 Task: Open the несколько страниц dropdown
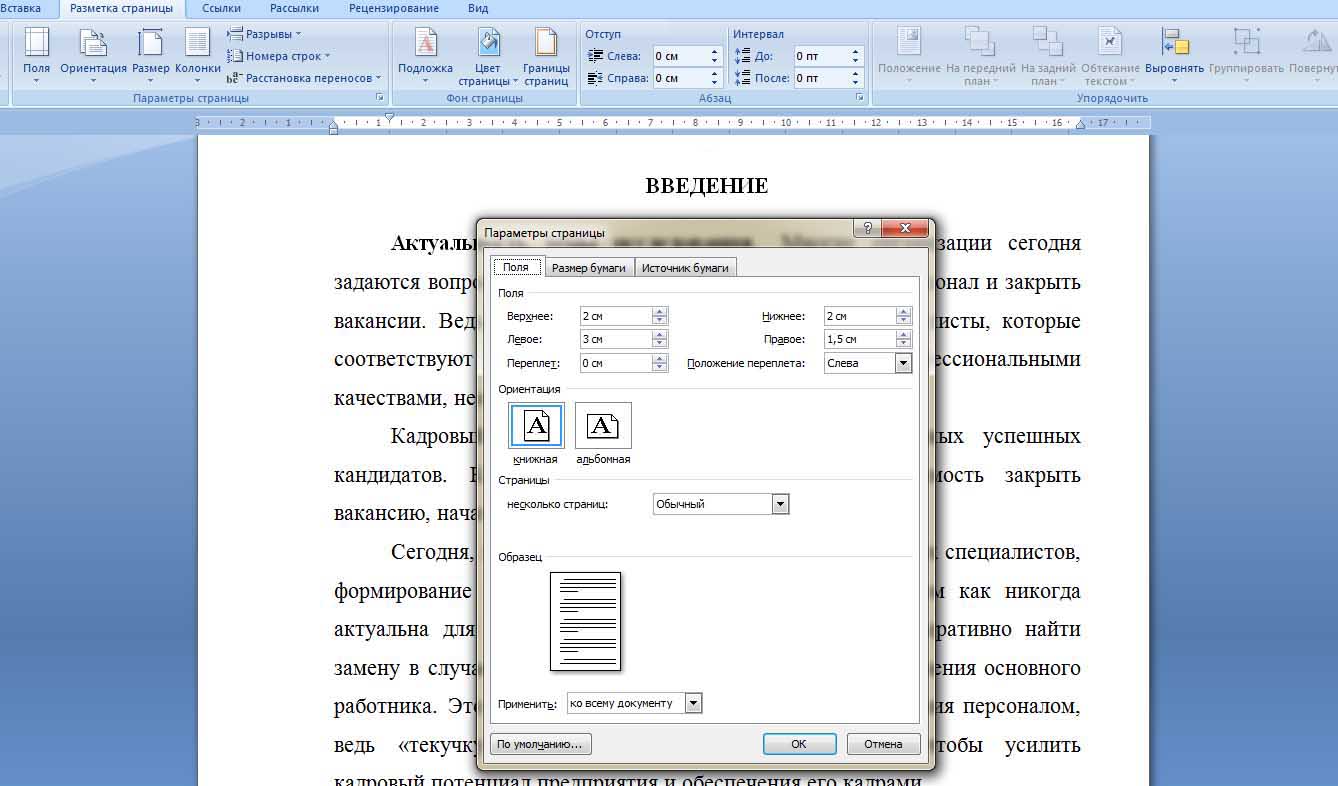[780, 504]
